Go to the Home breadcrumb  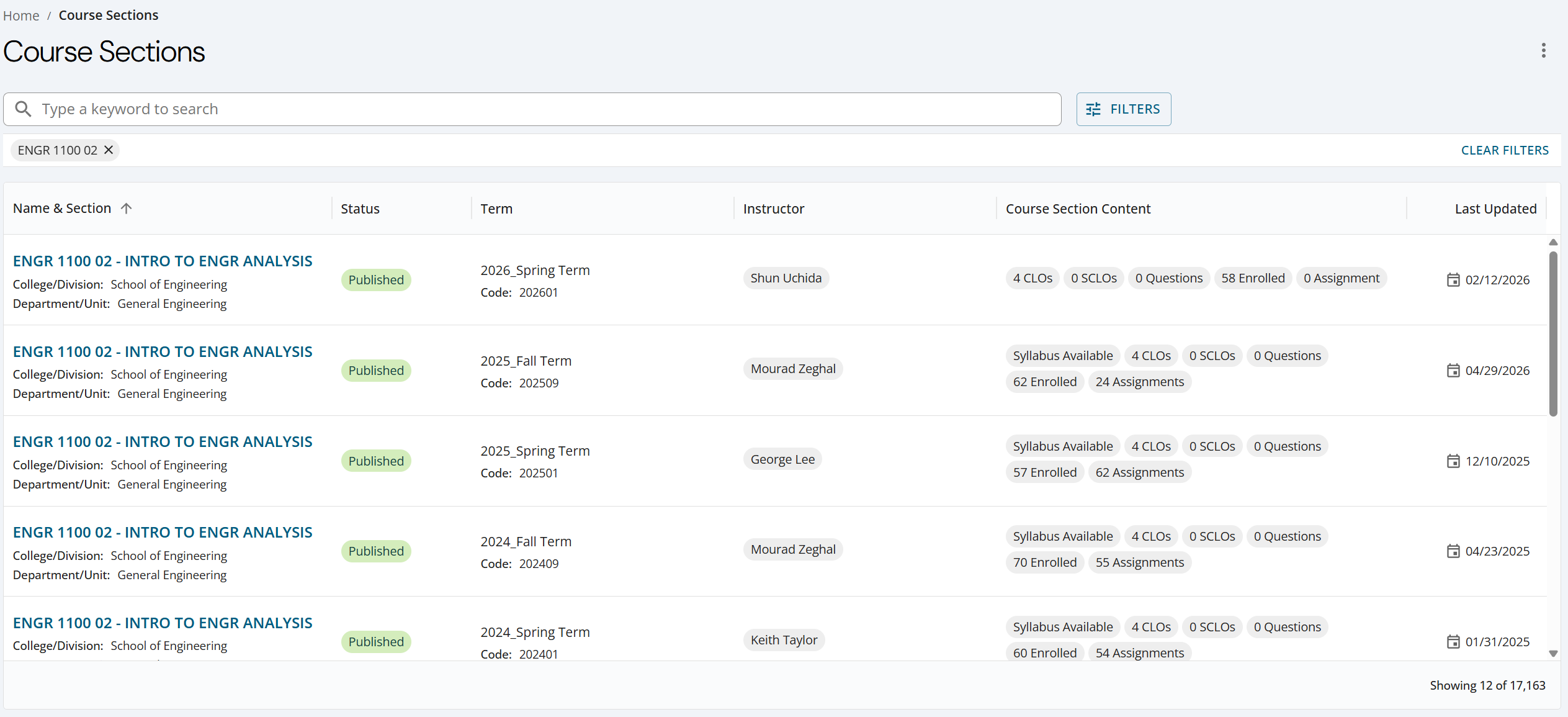click(x=21, y=16)
